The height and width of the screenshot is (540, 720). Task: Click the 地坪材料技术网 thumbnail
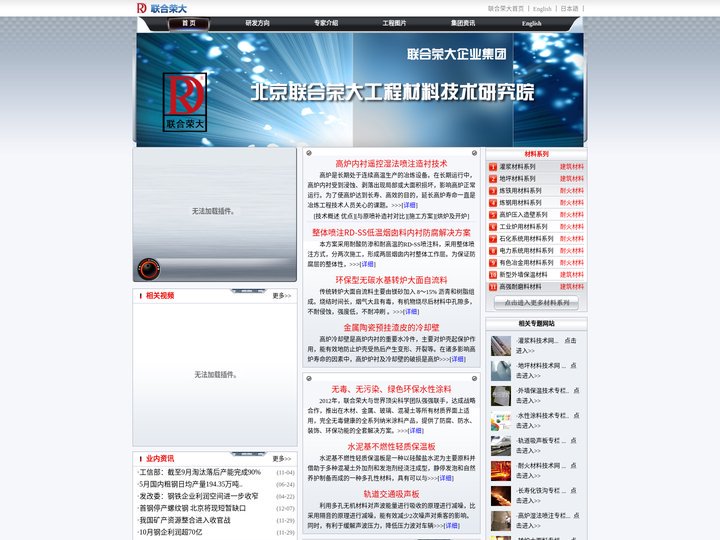point(501,371)
